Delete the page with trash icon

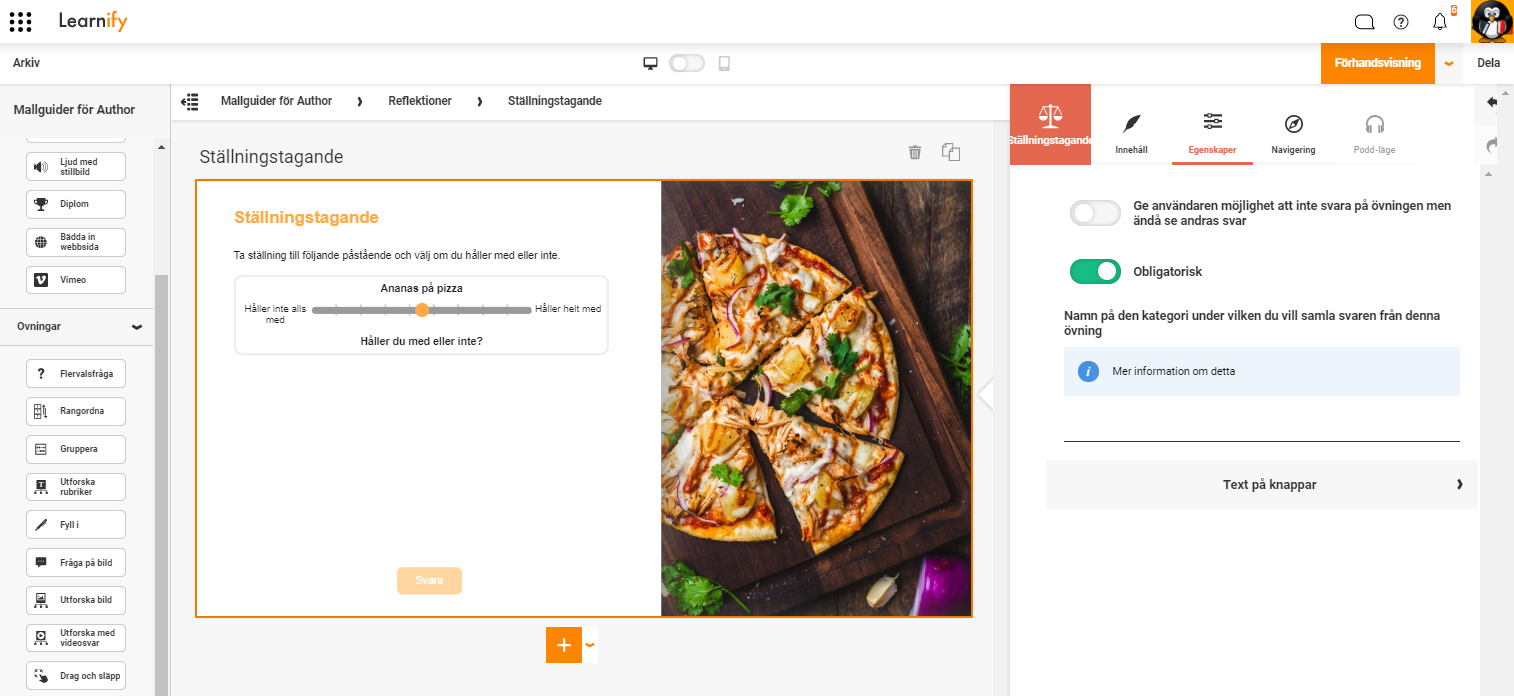[x=914, y=152]
